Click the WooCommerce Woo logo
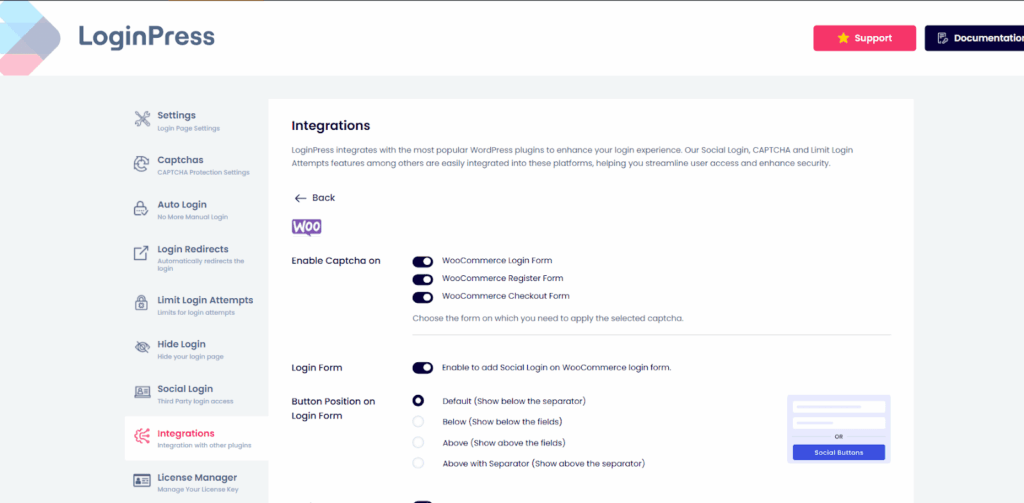1024x503 pixels. pos(306,227)
